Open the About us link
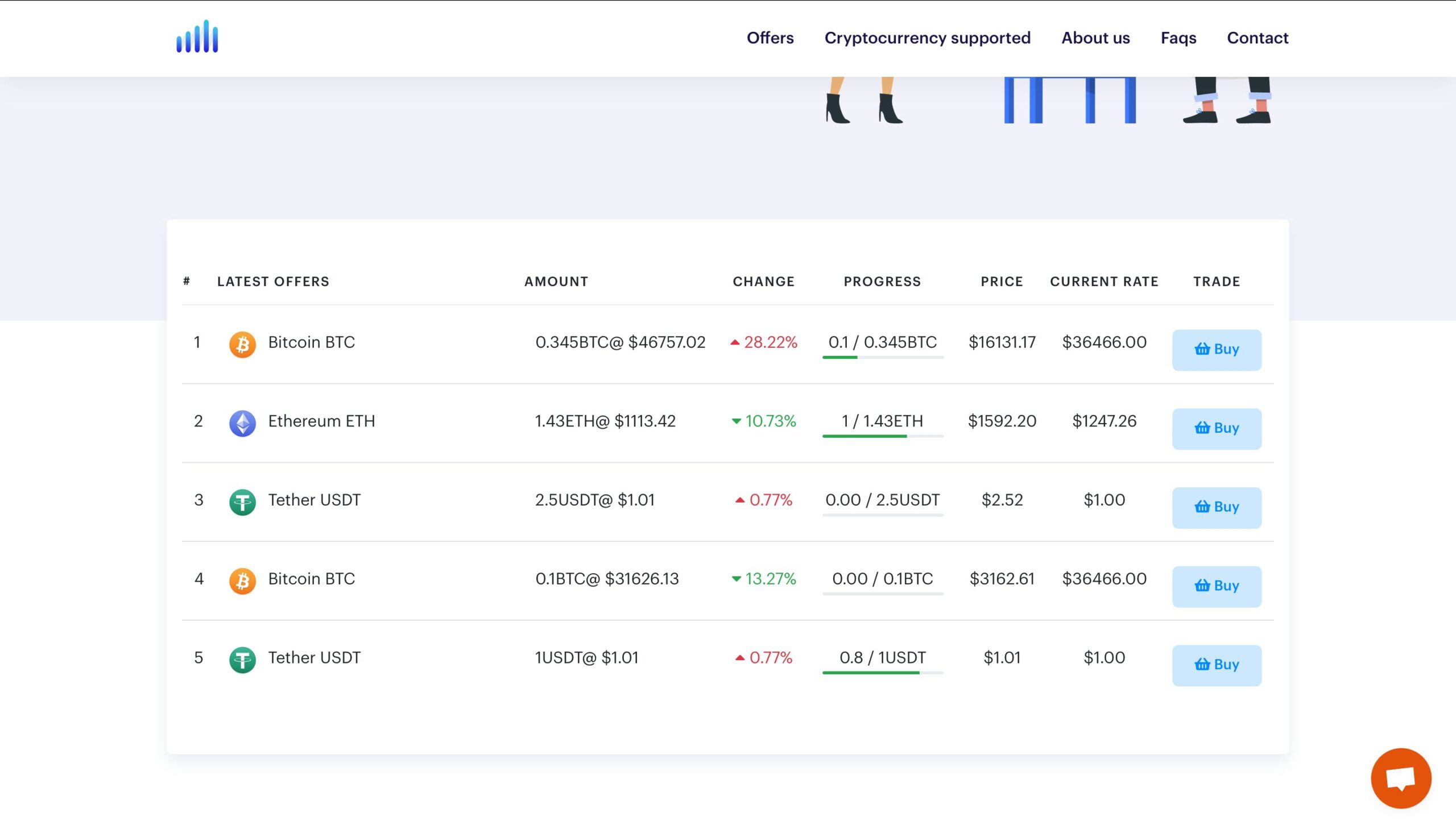Image resolution: width=1456 pixels, height=829 pixels. pos(1095,38)
